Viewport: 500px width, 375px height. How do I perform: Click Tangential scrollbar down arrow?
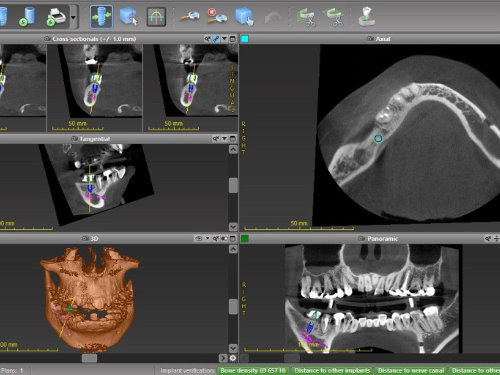pos(233,227)
